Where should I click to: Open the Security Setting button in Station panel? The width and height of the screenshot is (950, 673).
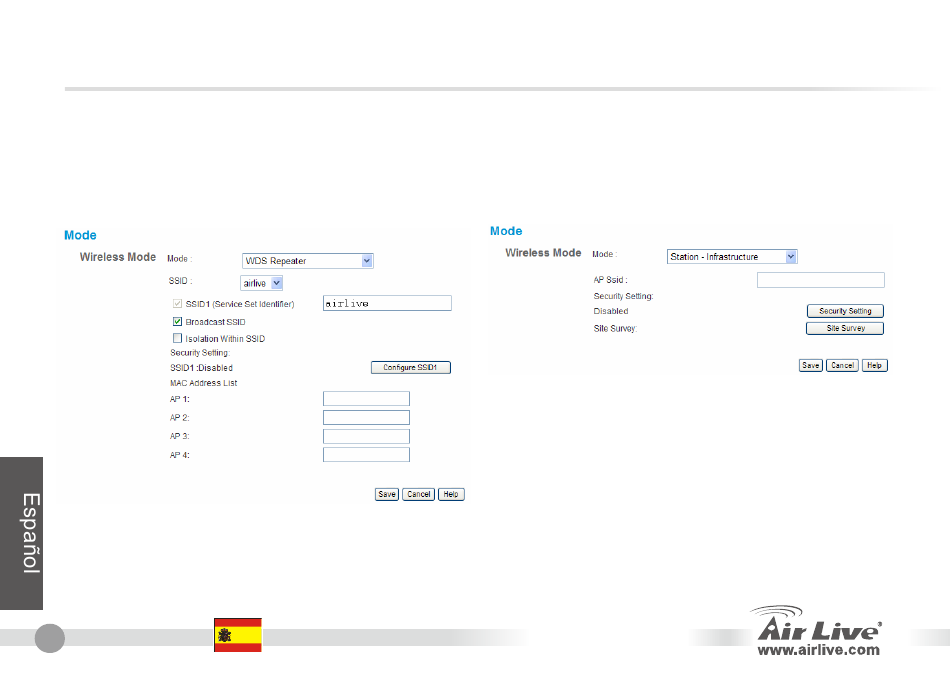coord(845,311)
